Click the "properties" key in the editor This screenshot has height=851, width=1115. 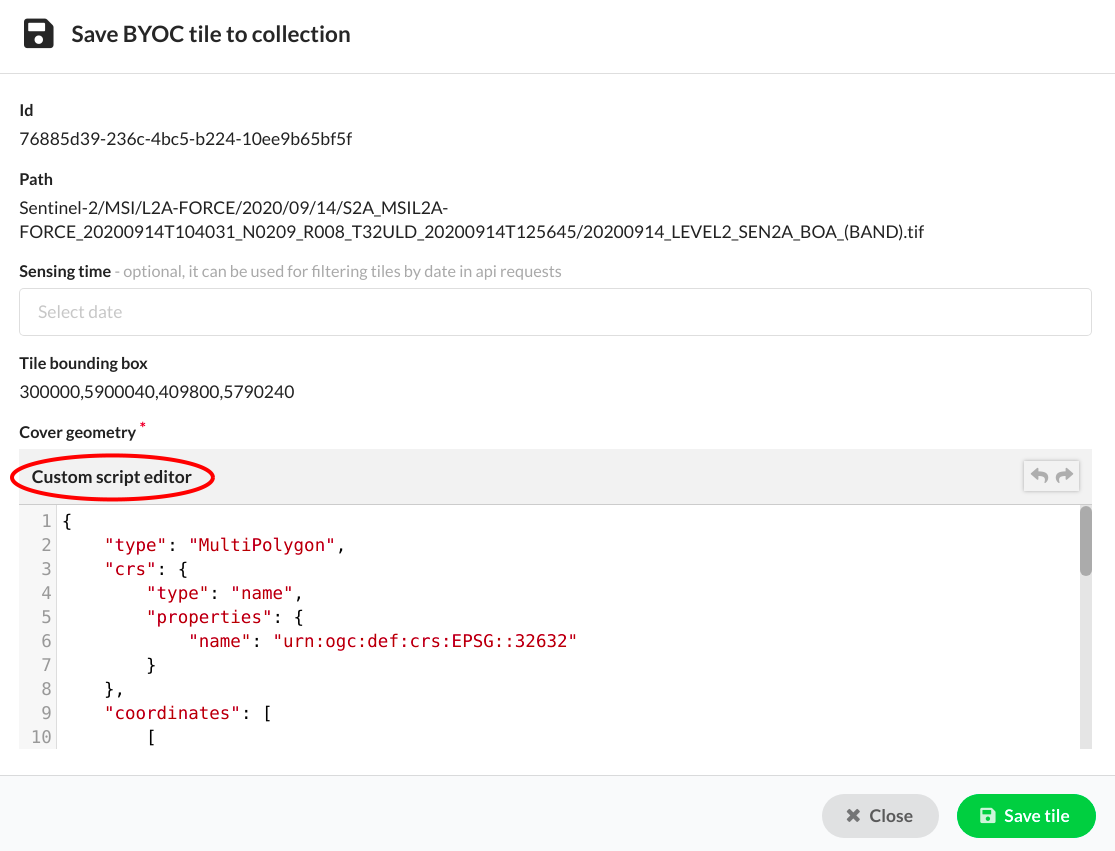209,617
